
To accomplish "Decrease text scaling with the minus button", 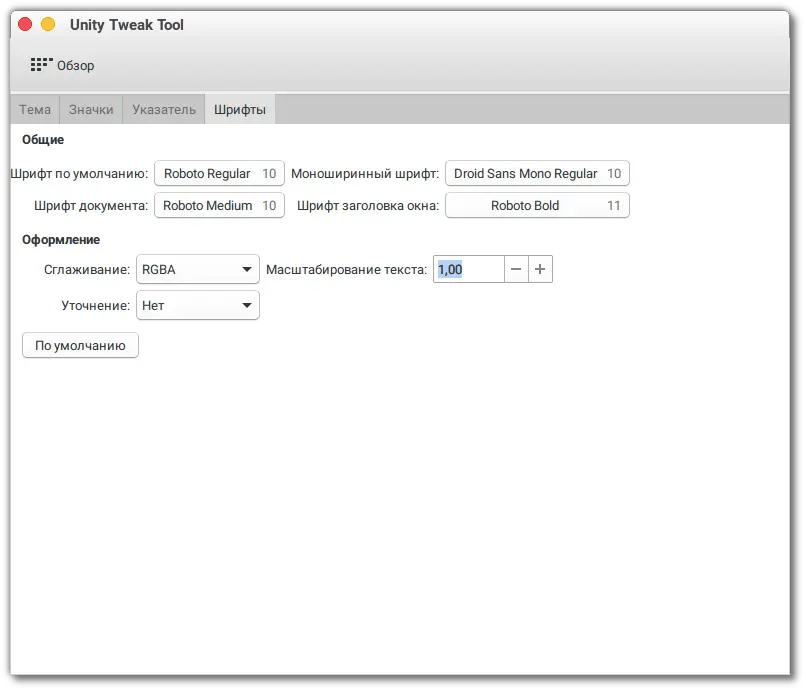I will click(x=516, y=269).
